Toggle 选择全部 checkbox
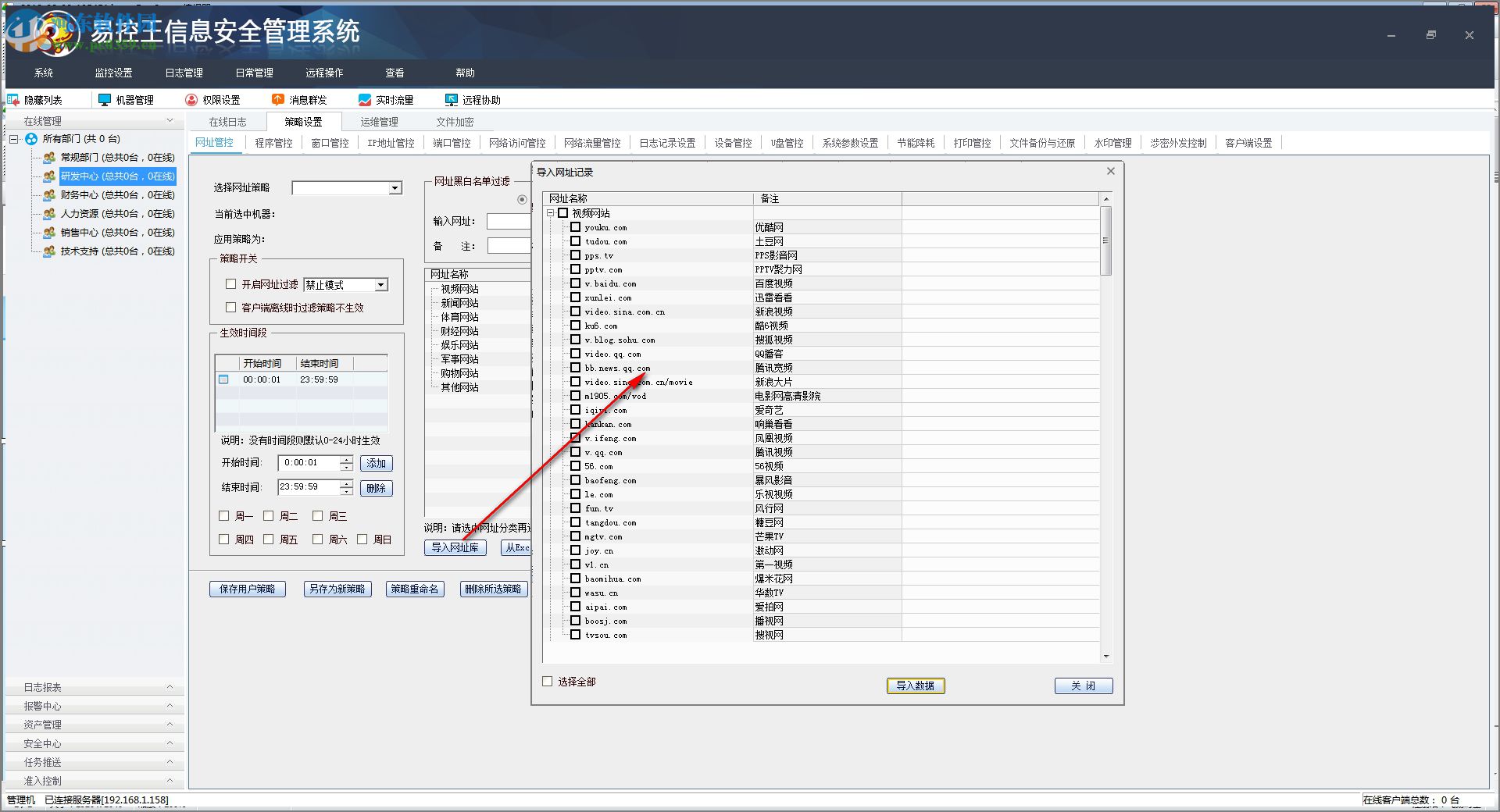 click(x=548, y=682)
